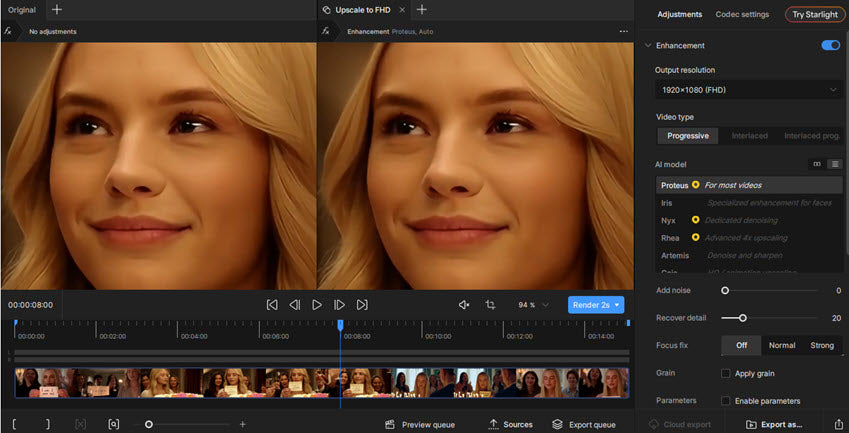This screenshot has width=849, height=433.
Task: Click the Try Starlight button
Action: (815, 15)
